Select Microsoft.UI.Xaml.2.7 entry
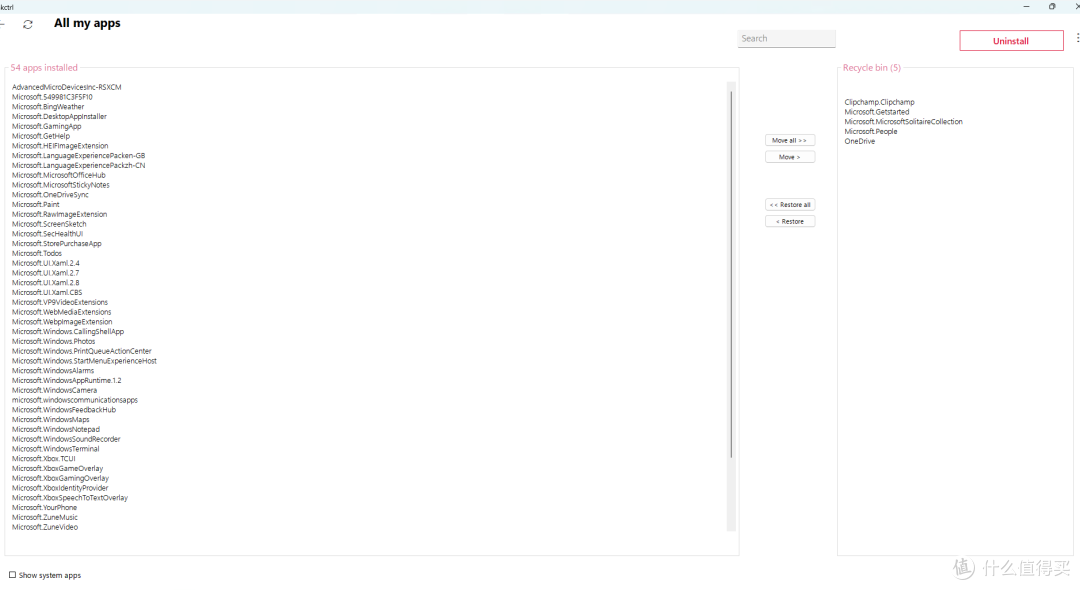The image size is (1080, 590). coord(45,273)
